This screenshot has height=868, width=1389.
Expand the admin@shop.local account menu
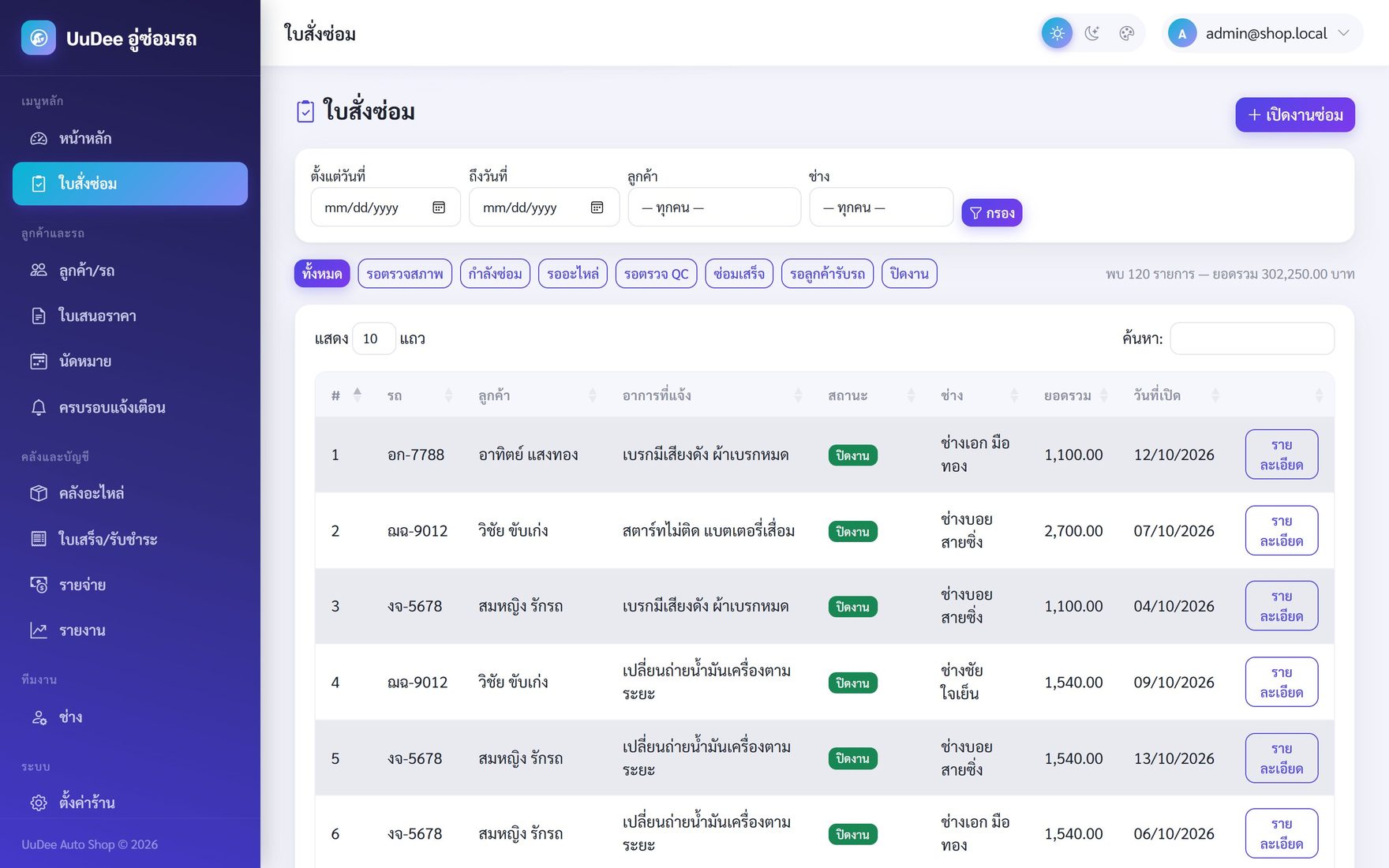pyautogui.click(x=1263, y=33)
